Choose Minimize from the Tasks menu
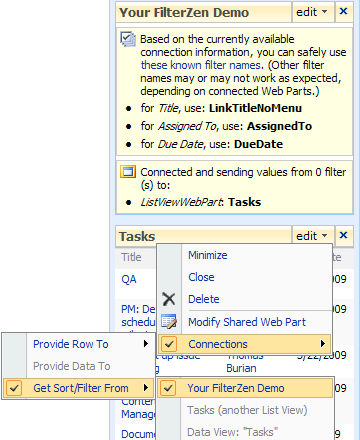The image size is (360, 440). tap(208, 255)
